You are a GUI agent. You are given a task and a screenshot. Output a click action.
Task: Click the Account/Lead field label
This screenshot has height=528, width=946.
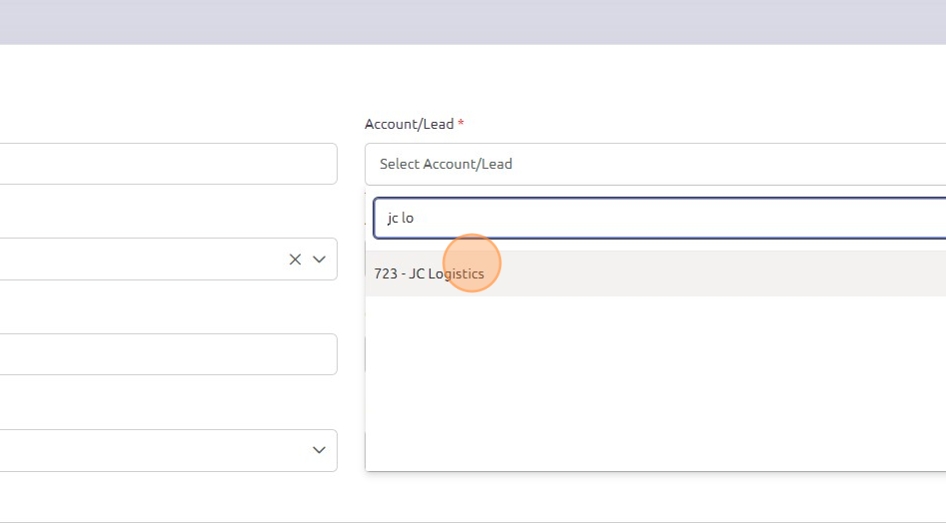(x=409, y=124)
